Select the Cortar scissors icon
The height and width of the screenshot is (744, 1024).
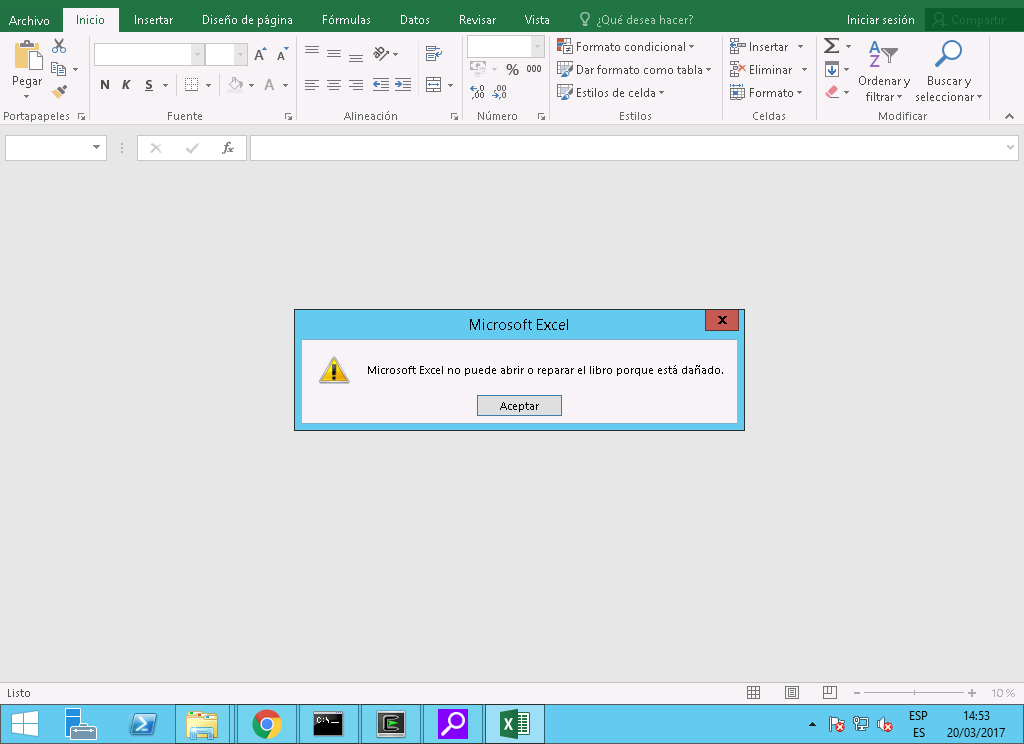coord(59,46)
